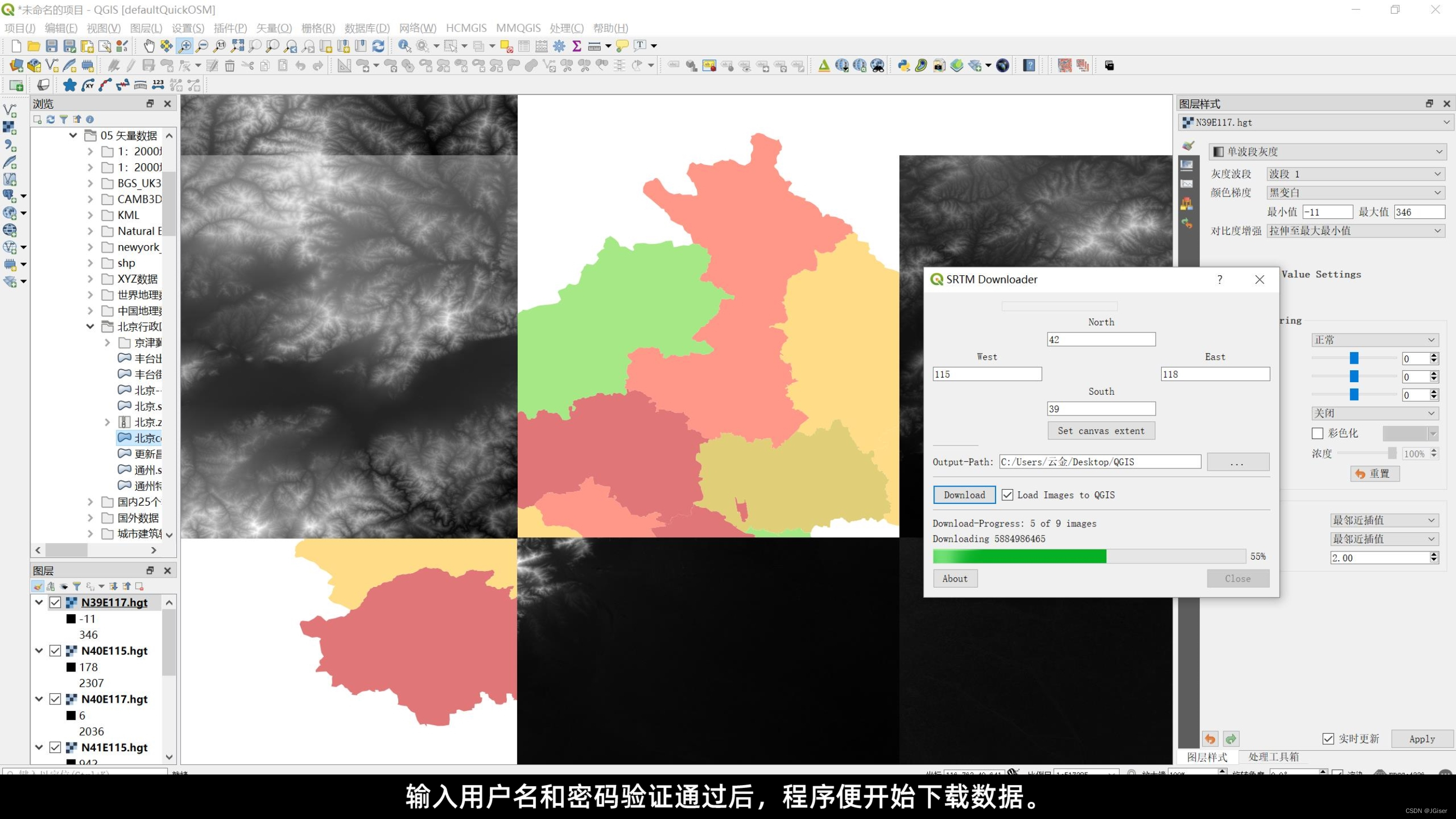Open the 对比度增强 stretch dropdown

(x=1356, y=230)
